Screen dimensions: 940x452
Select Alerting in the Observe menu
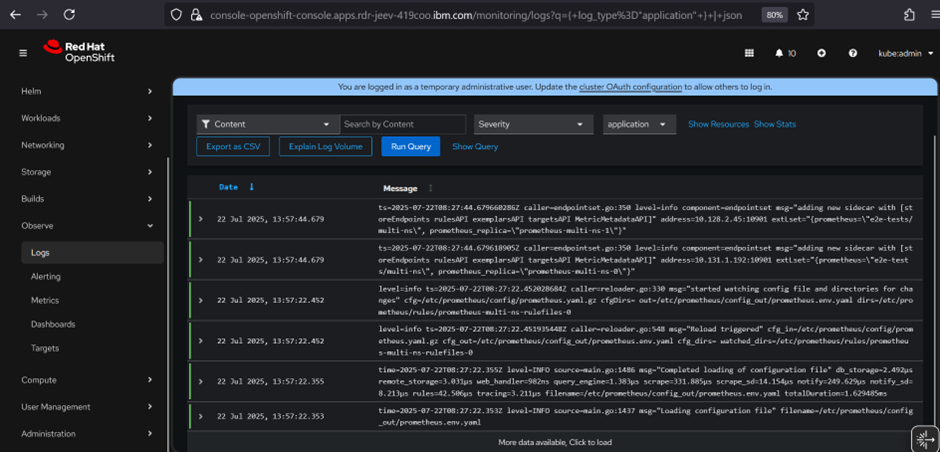point(46,277)
